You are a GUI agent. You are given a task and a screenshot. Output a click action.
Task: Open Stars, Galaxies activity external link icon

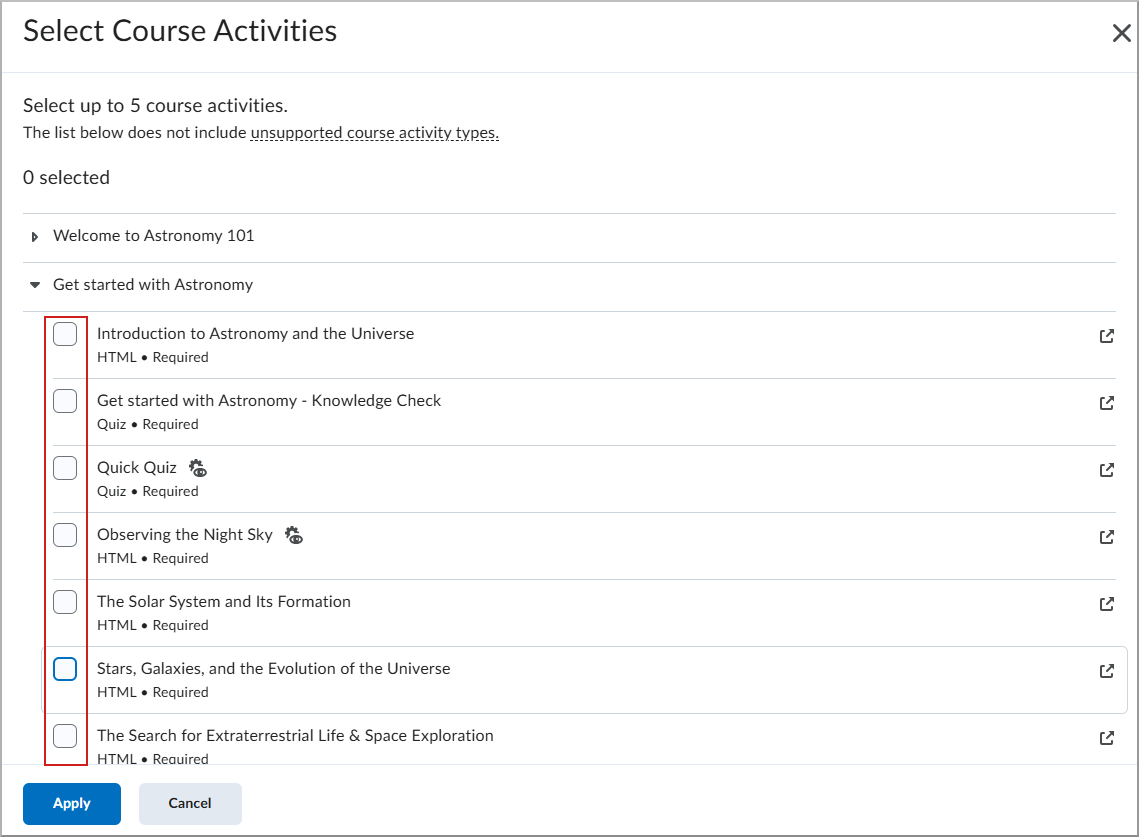pyautogui.click(x=1106, y=671)
